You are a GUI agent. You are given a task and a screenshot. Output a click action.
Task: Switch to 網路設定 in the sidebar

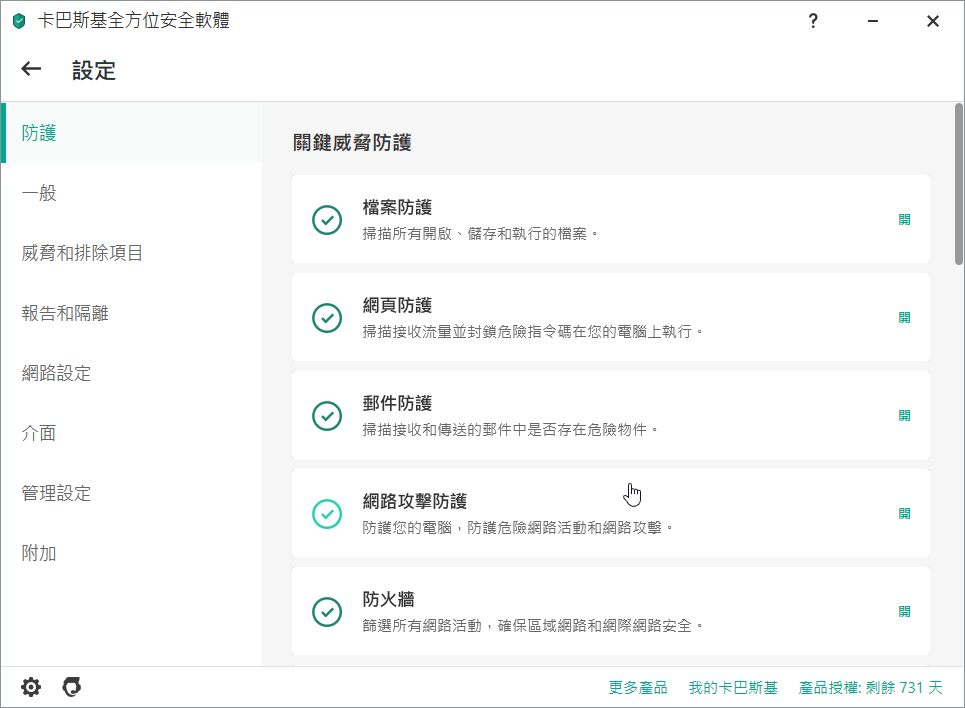tap(57, 373)
